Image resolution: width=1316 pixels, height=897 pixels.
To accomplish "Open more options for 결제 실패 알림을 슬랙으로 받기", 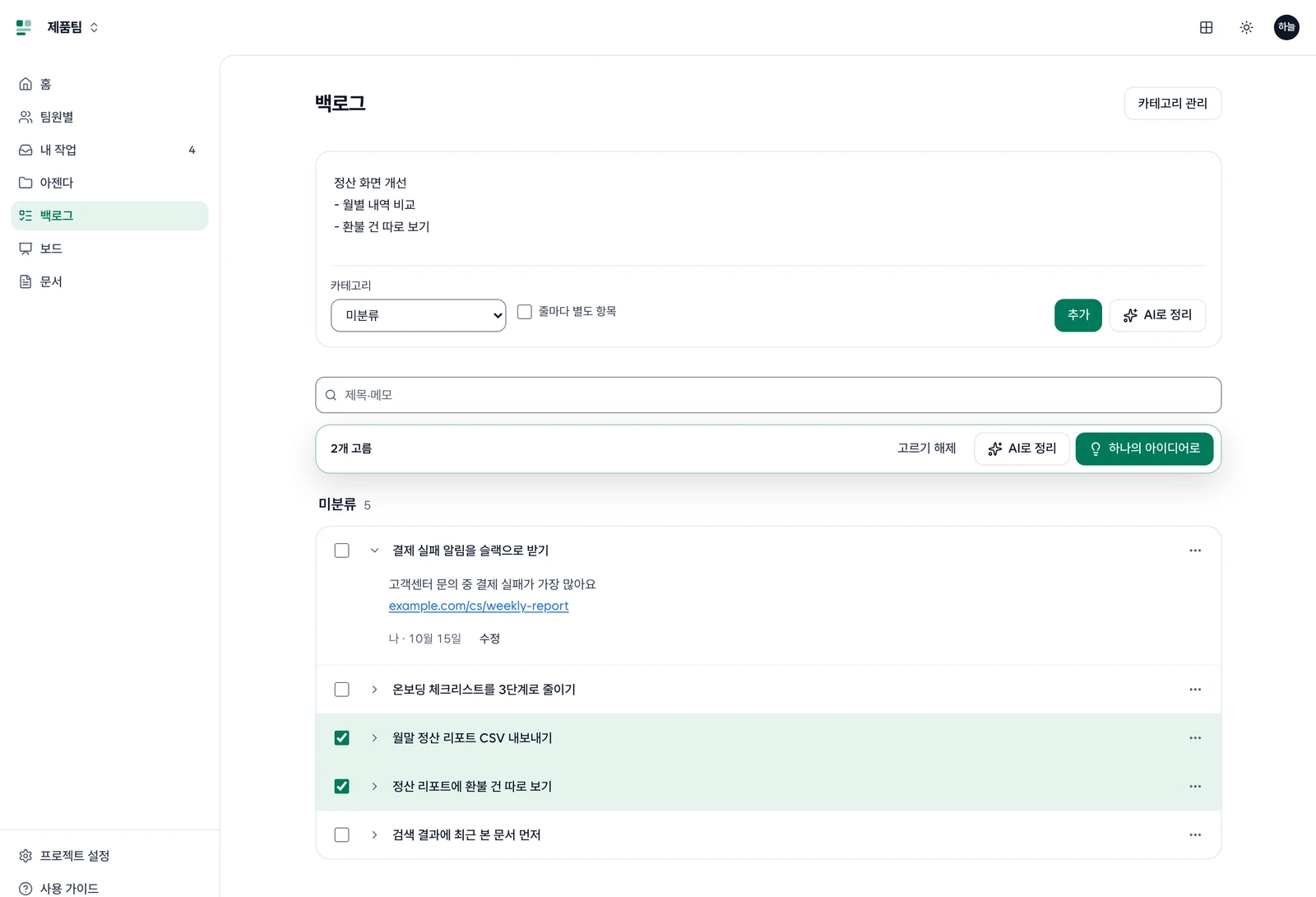I will (1195, 551).
